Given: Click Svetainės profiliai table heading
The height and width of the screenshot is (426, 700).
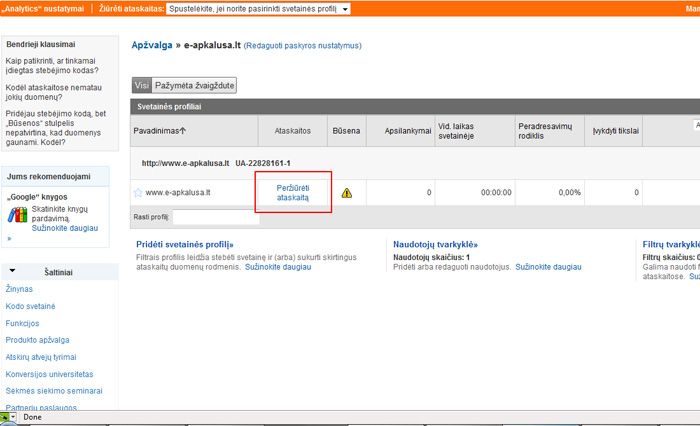Looking at the screenshot, I should point(169,107).
